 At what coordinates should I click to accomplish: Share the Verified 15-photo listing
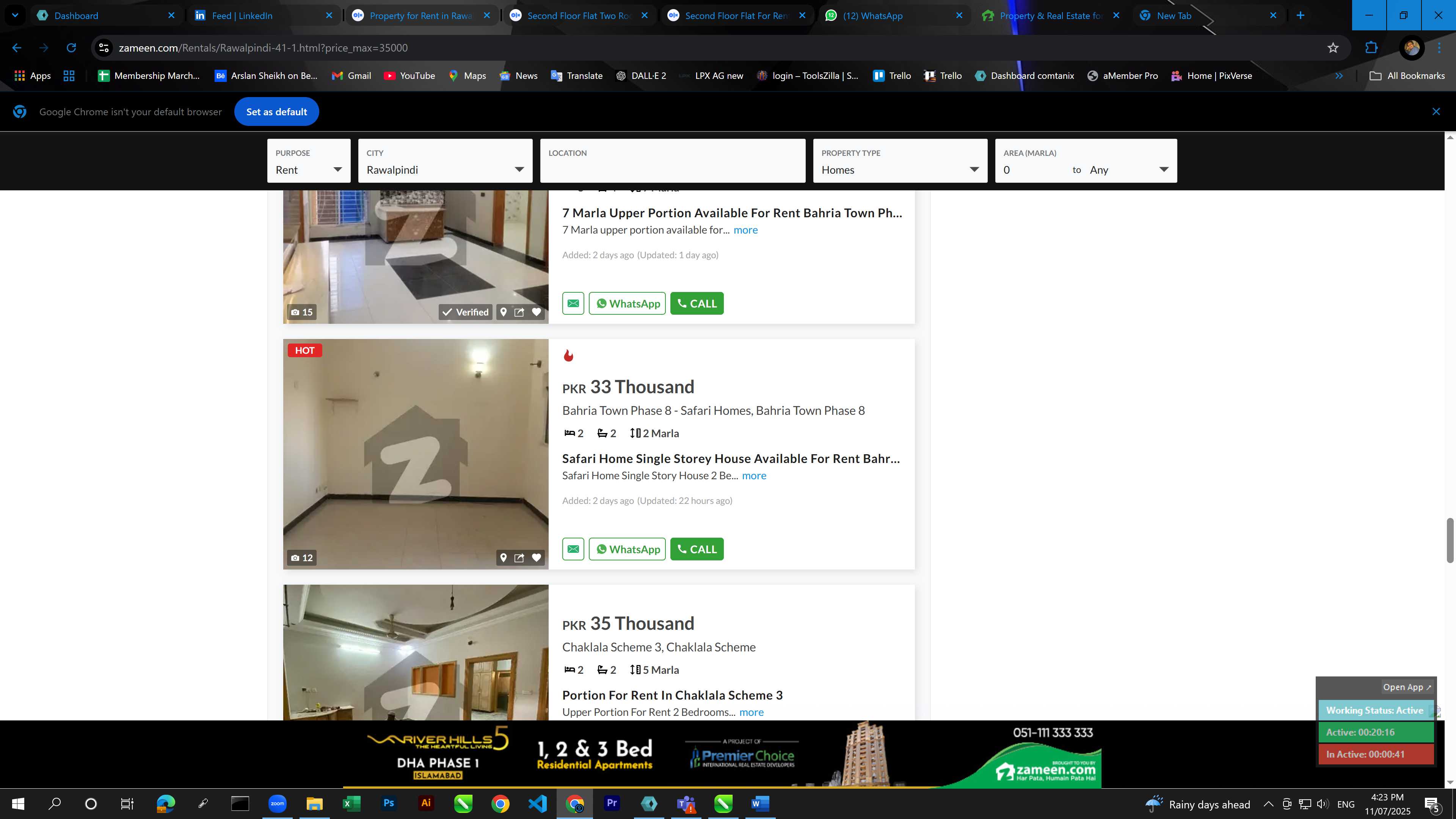519,312
